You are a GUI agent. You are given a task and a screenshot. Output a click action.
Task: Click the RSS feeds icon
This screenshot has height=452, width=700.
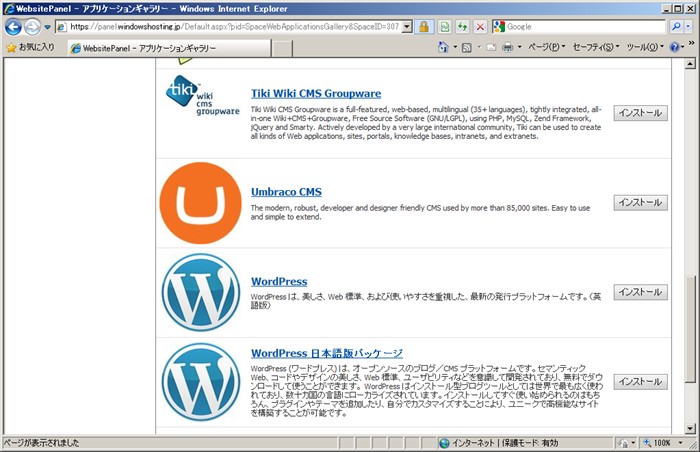467,47
